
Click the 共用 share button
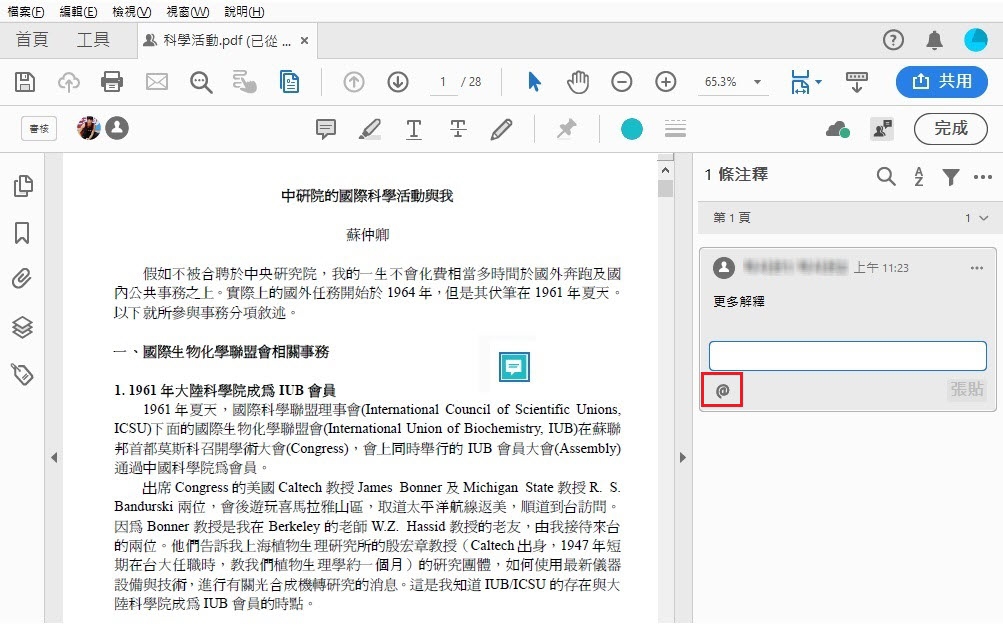tap(940, 82)
